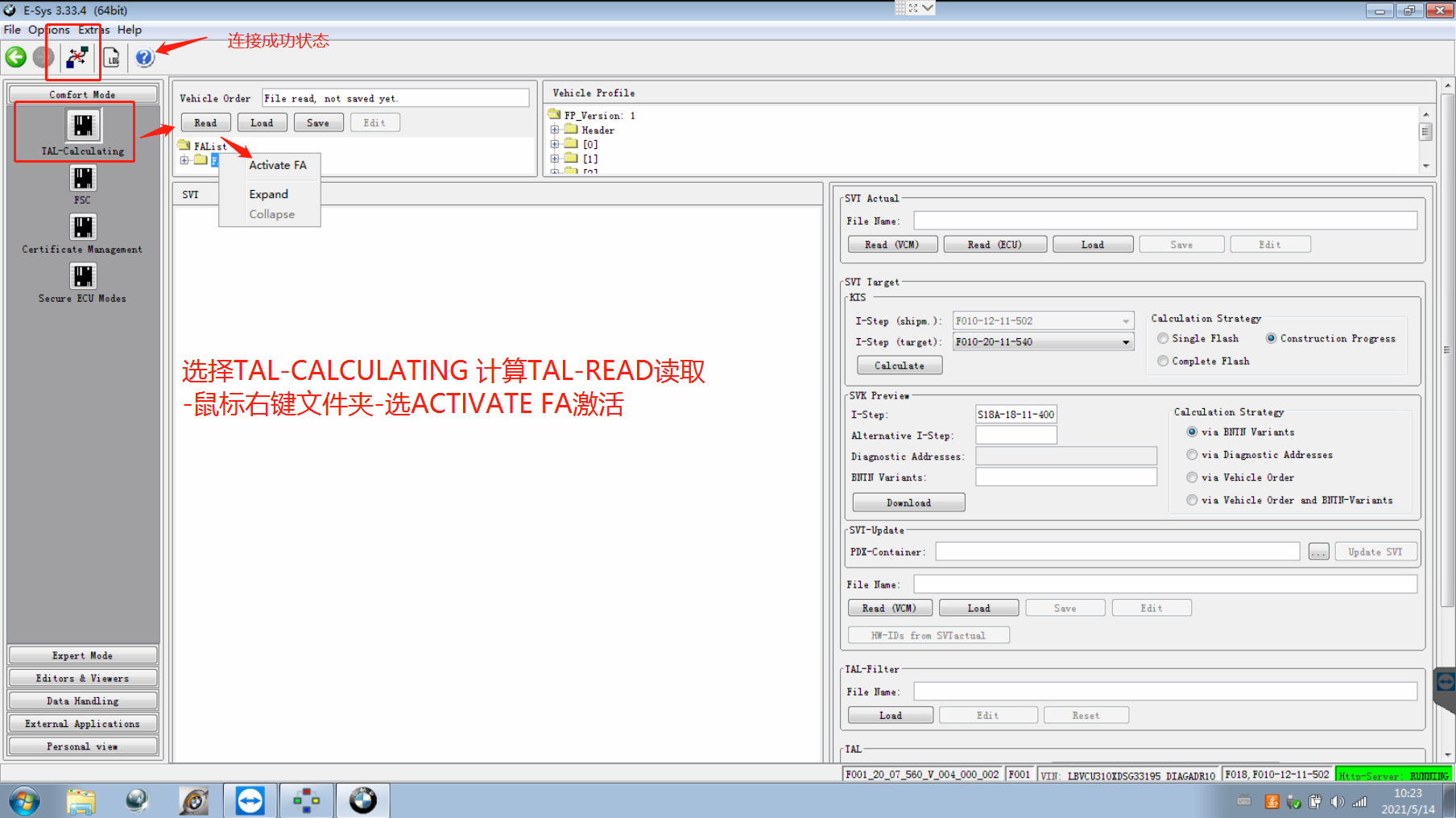Click the Vehicle Profile tree scrollbar thumb

1425,131
